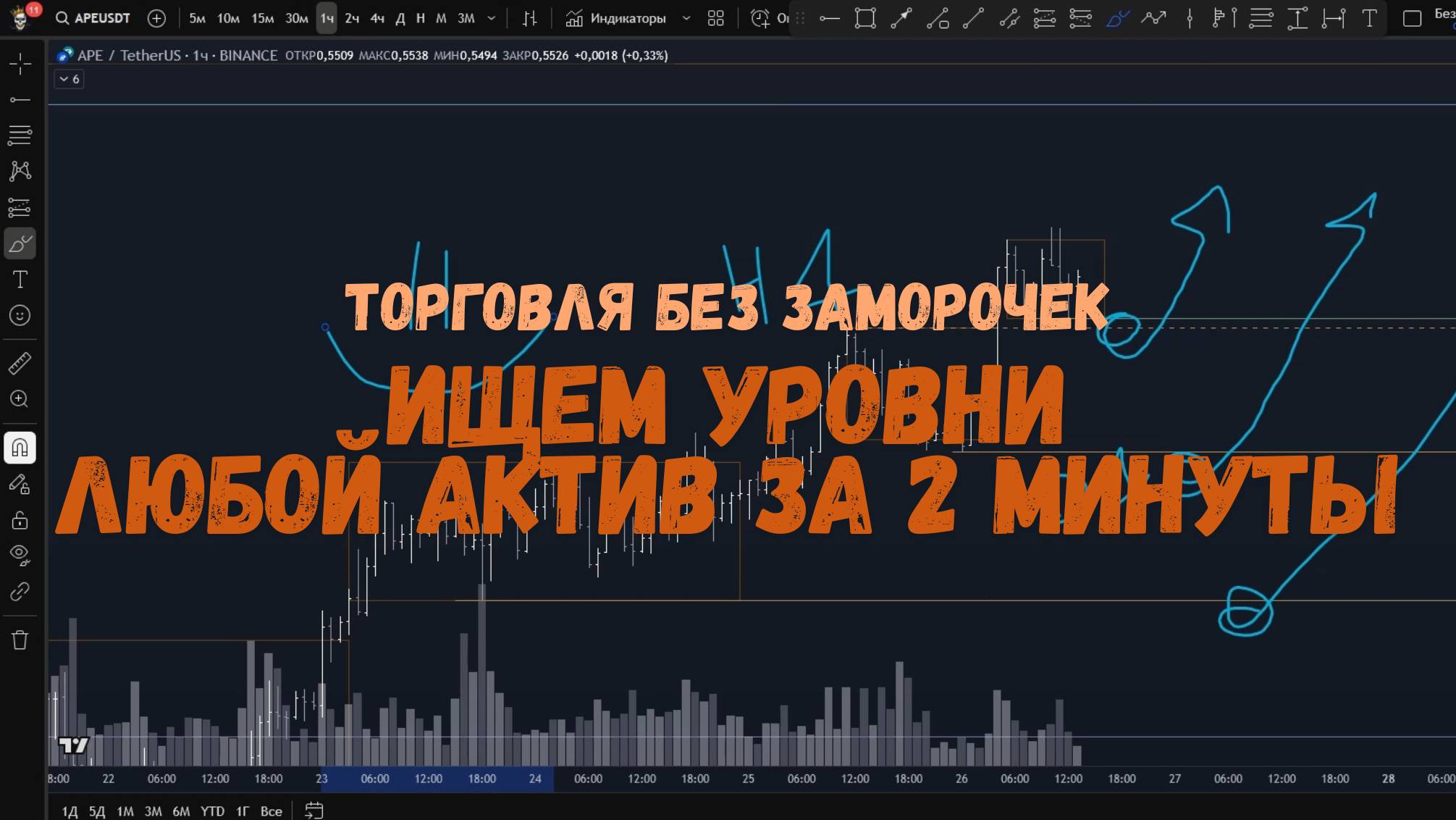Open the emoji icons tool
Viewport: 1456px width, 820px height.
tap(20, 316)
